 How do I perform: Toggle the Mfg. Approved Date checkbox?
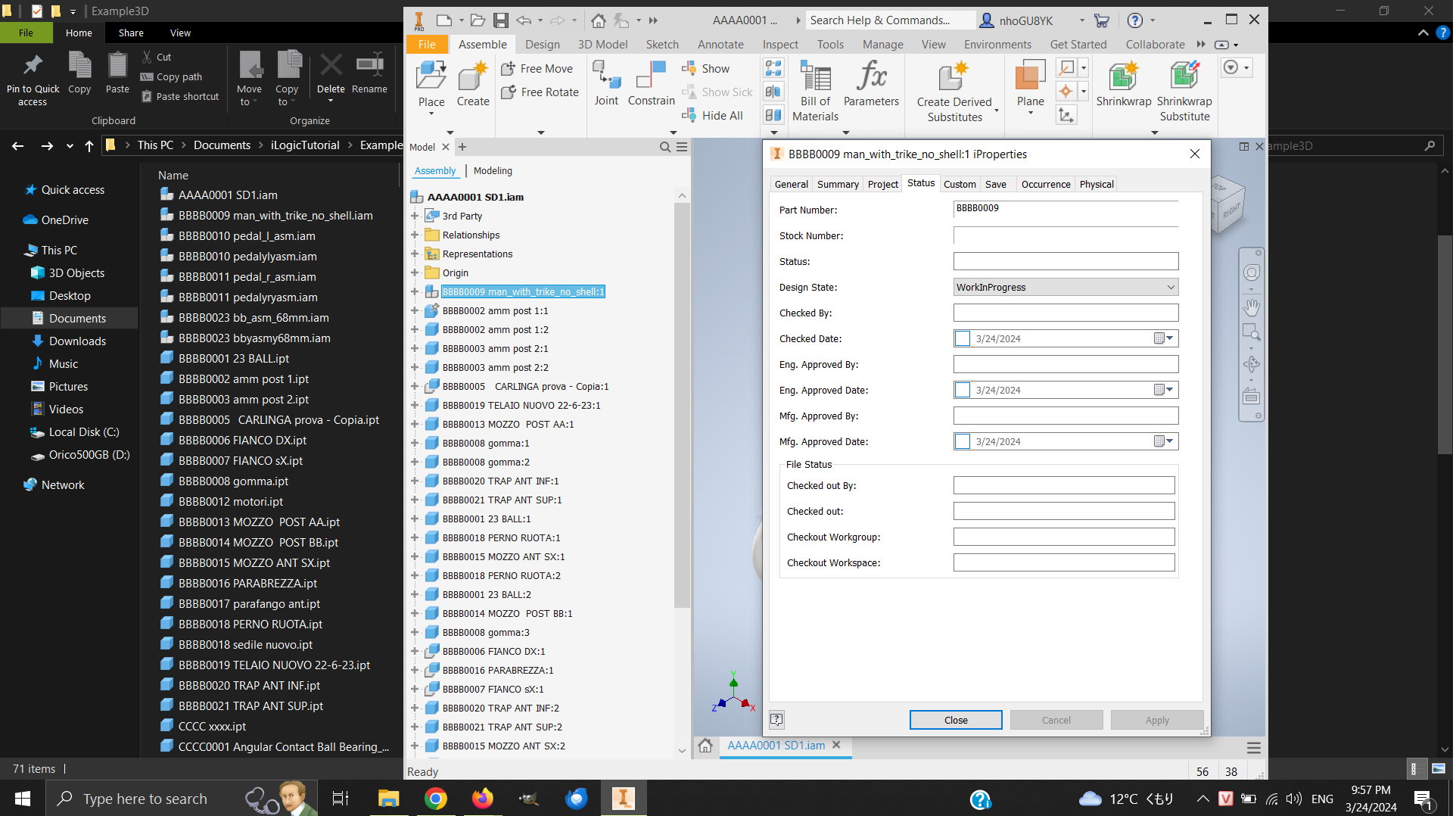(x=963, y=441)
